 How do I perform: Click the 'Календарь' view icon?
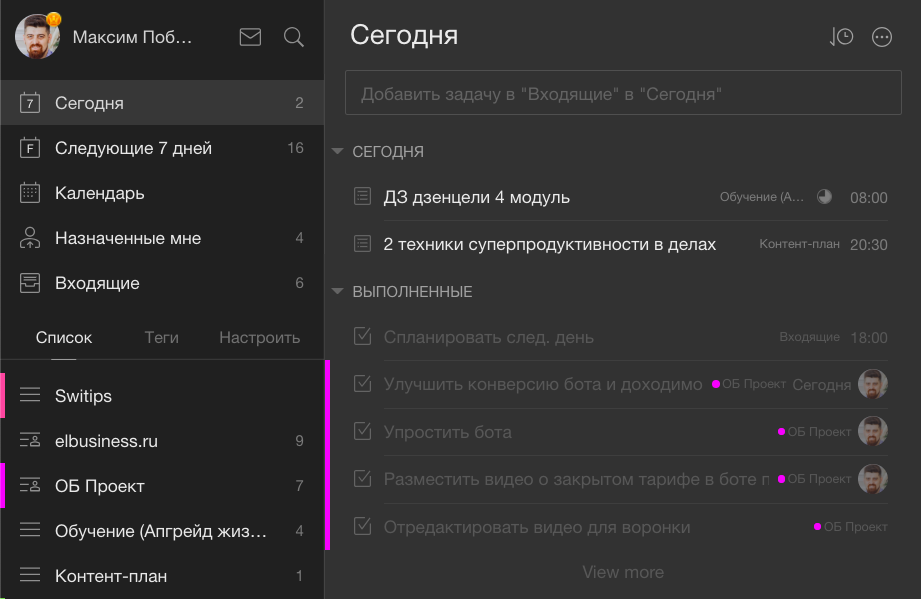point(28,192)
